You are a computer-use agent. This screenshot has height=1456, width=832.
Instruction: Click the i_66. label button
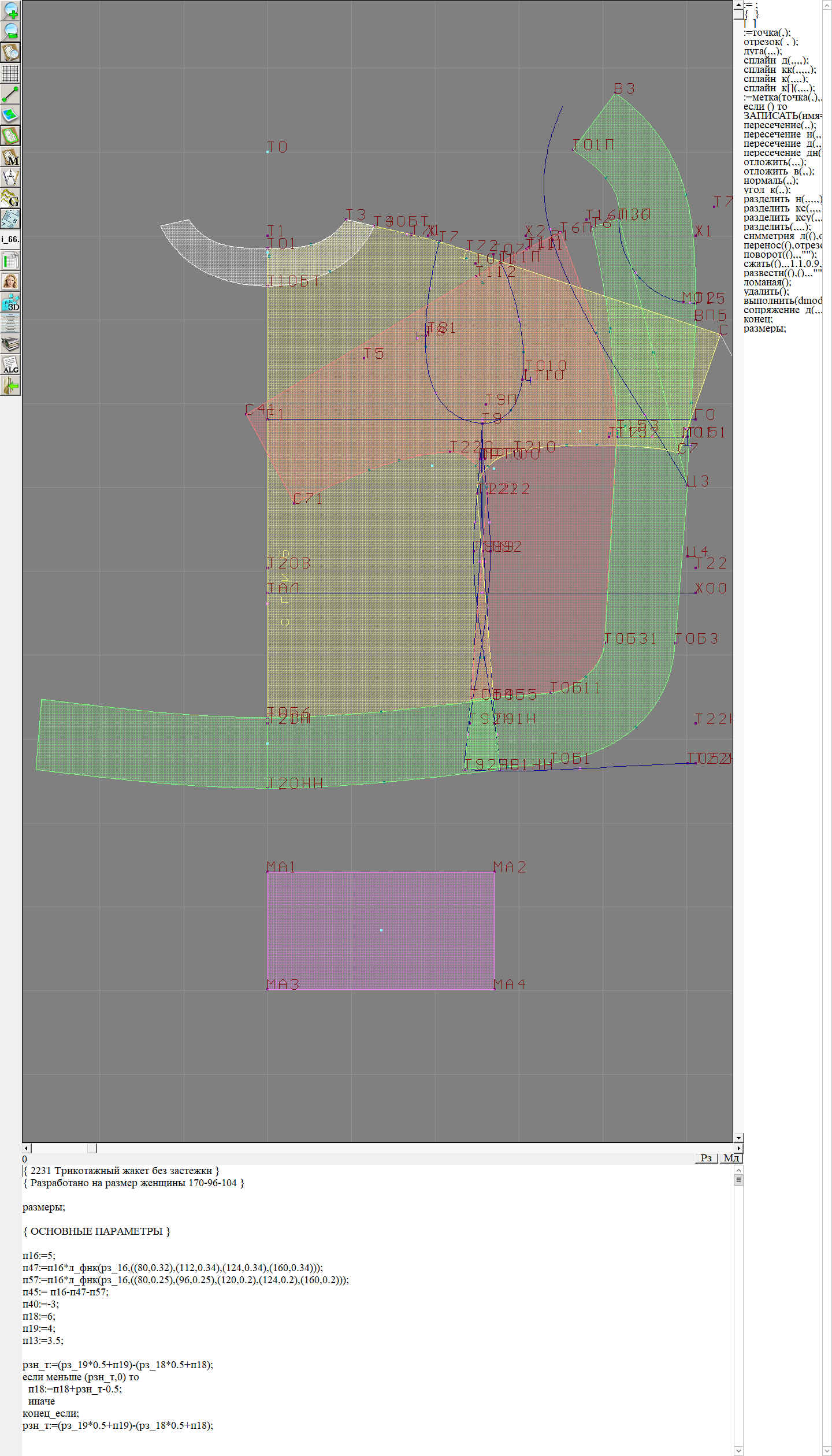pos(10,239)
